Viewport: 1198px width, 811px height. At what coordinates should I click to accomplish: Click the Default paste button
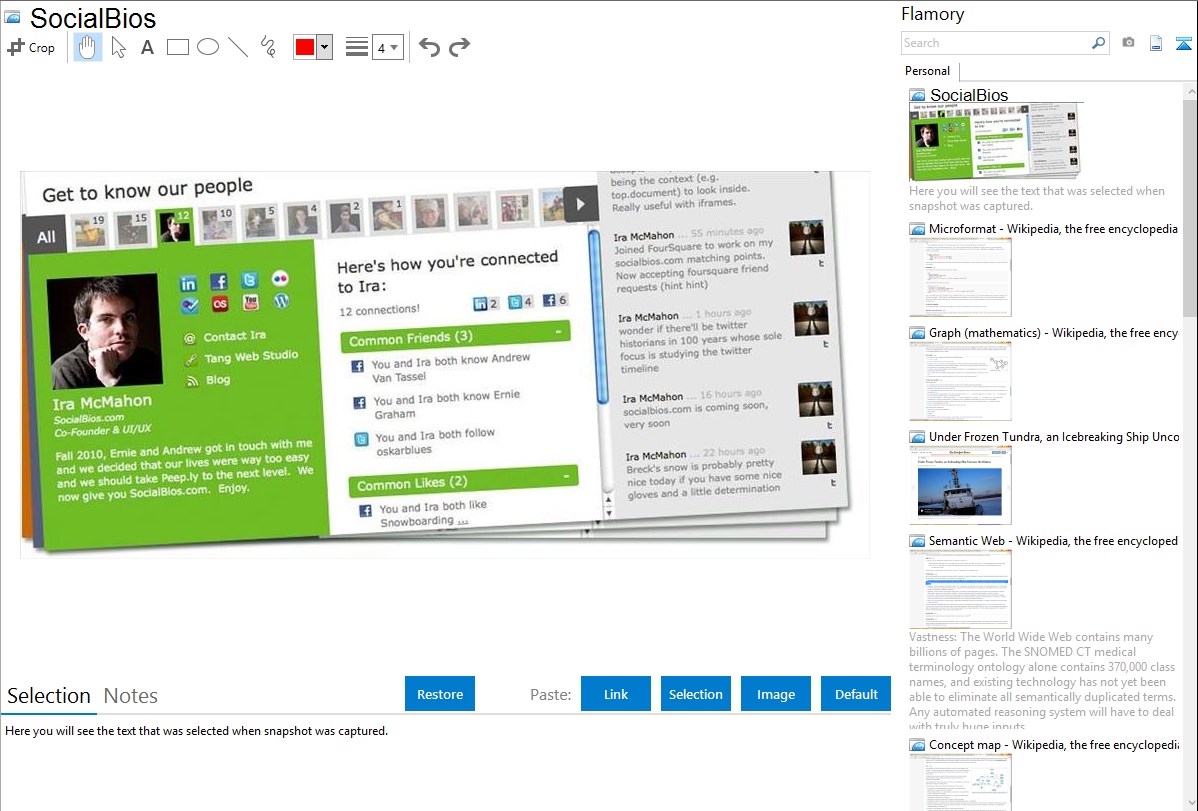point(856,694)
